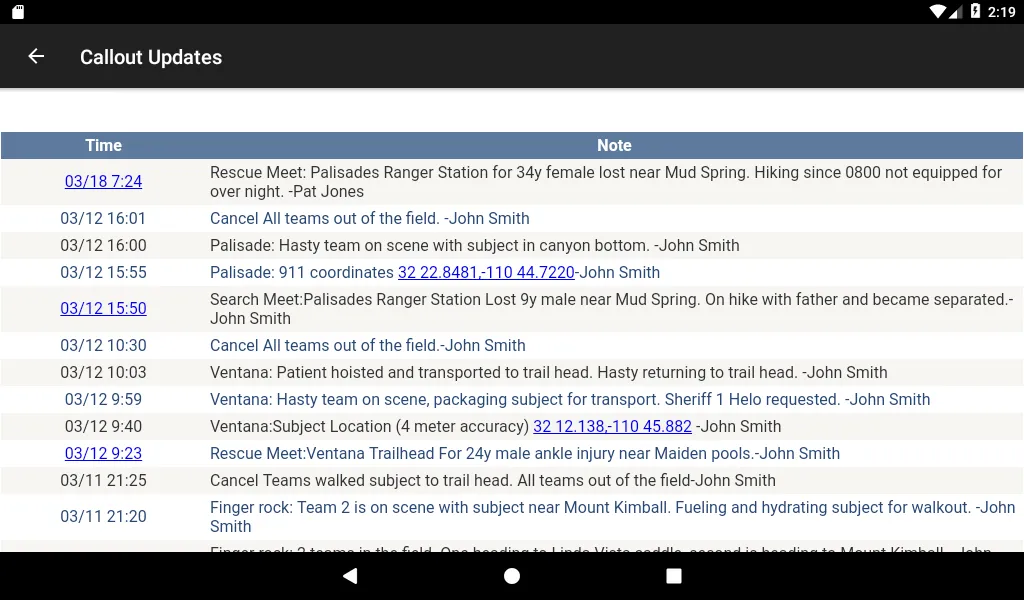The height and width of the screenshot is (600, 1024).
Task: Open the 03/12 9:23 timestamp link
Action: (103, 454)
